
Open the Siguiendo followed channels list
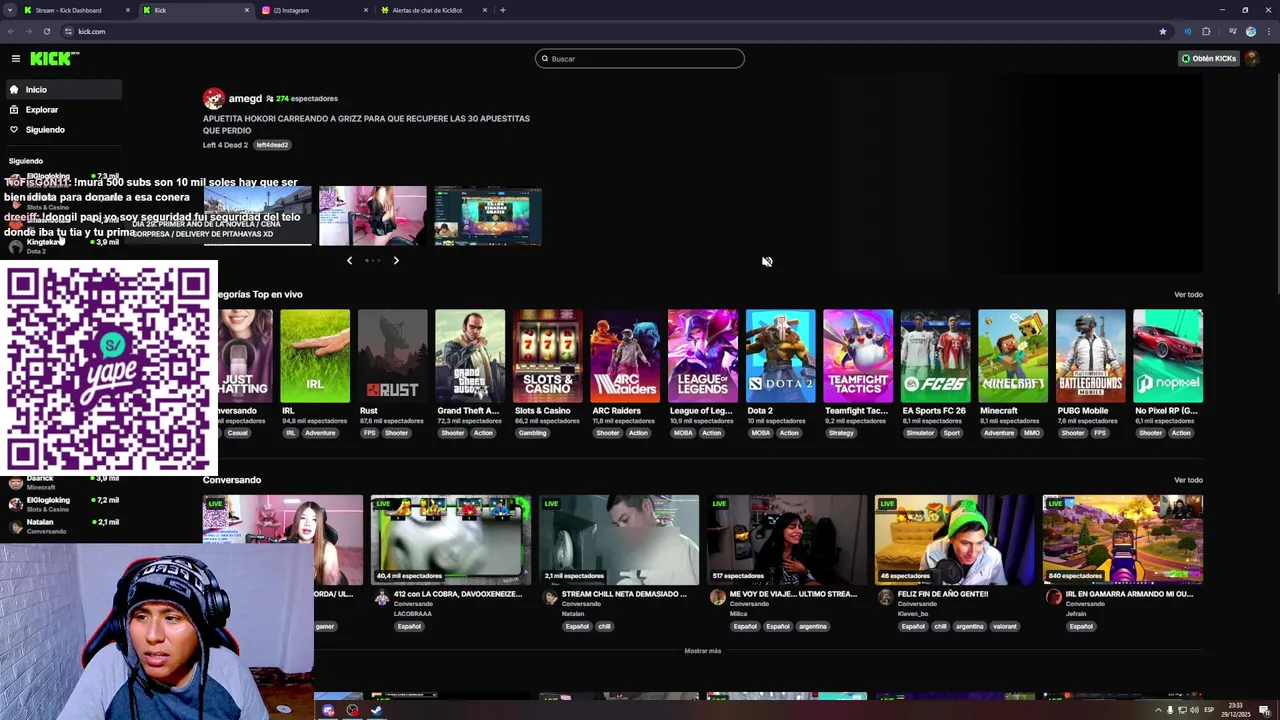click(x=63, y=130)
